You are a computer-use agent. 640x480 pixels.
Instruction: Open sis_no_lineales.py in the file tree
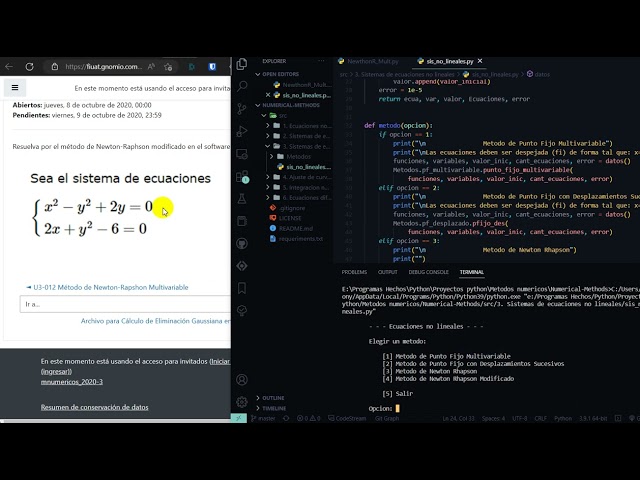coord(304,167)
